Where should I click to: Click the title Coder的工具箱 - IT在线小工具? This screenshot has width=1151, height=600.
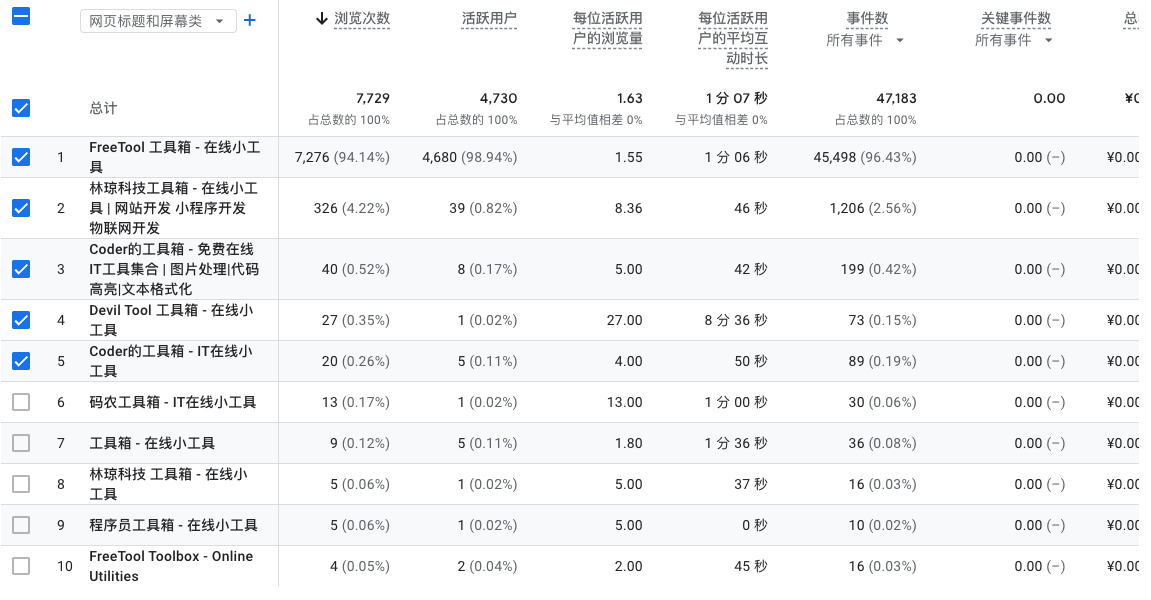[171, 361]
